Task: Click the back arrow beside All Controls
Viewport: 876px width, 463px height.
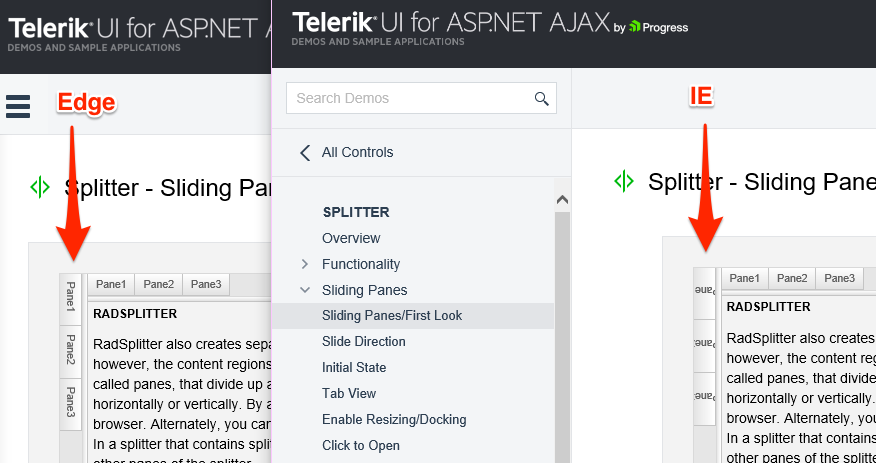Action: click(x=305, y=153)
